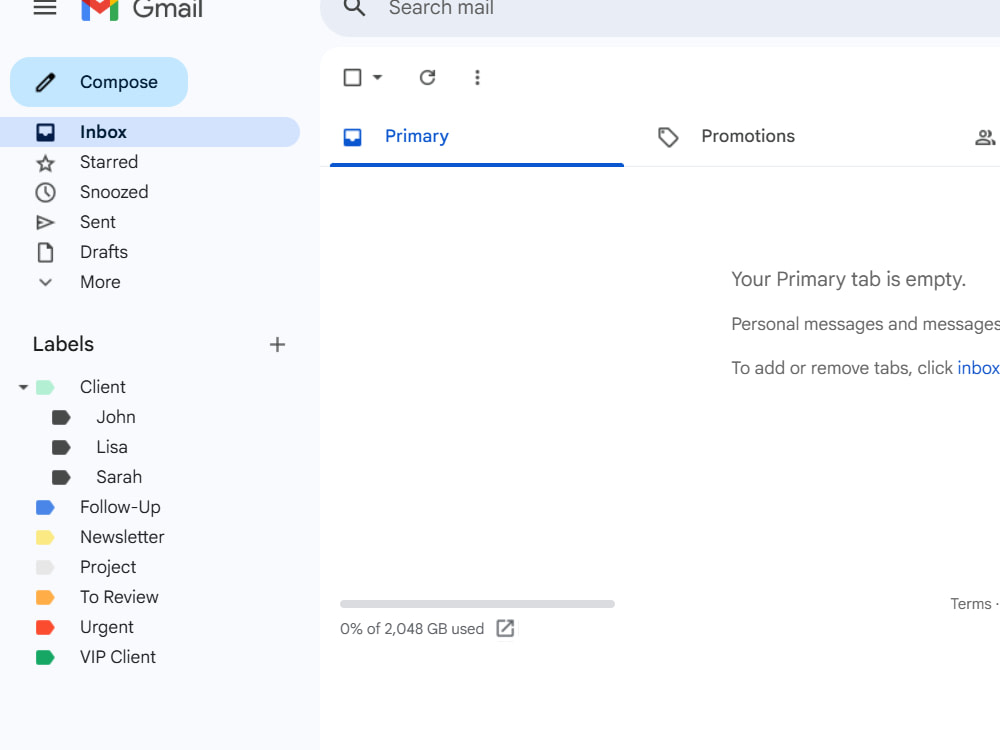Open the Sent folder
Viewport: 1000px width, 750px height.
150,222
